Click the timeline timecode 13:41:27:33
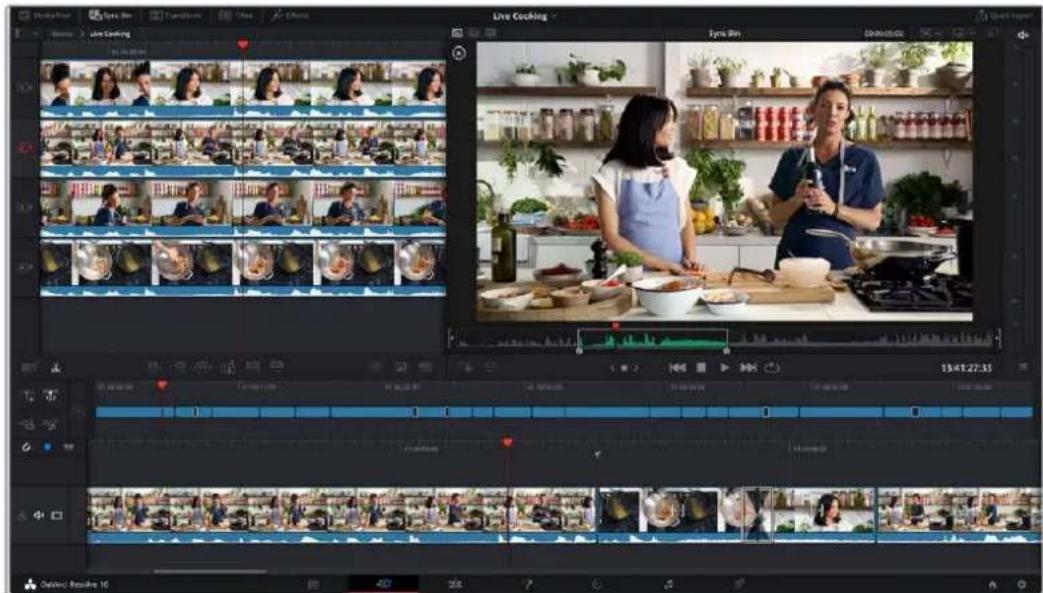The image size is (1043, 593). (966, 368)
